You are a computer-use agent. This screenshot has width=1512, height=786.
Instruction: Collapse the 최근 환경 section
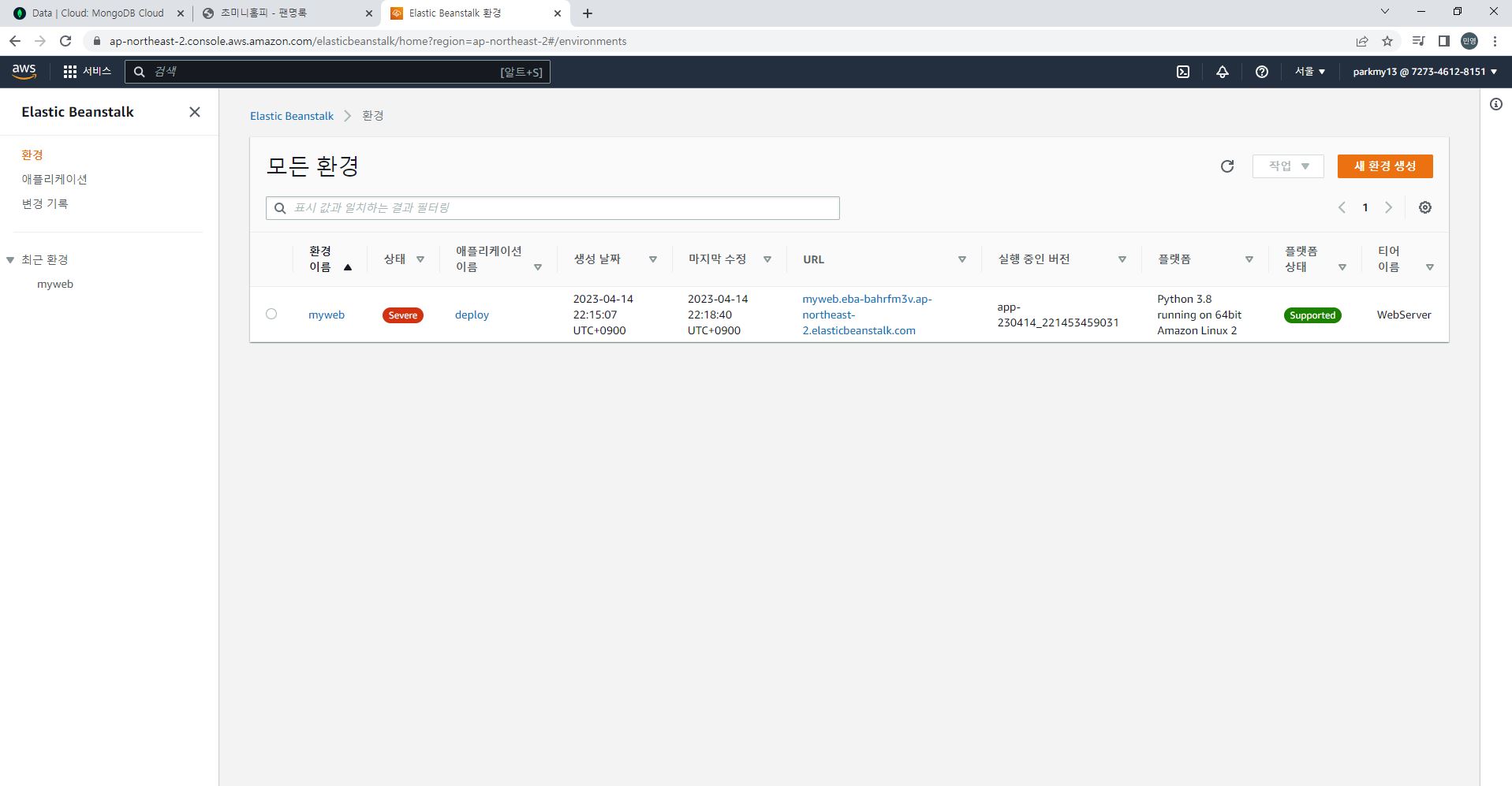[10, 260]
